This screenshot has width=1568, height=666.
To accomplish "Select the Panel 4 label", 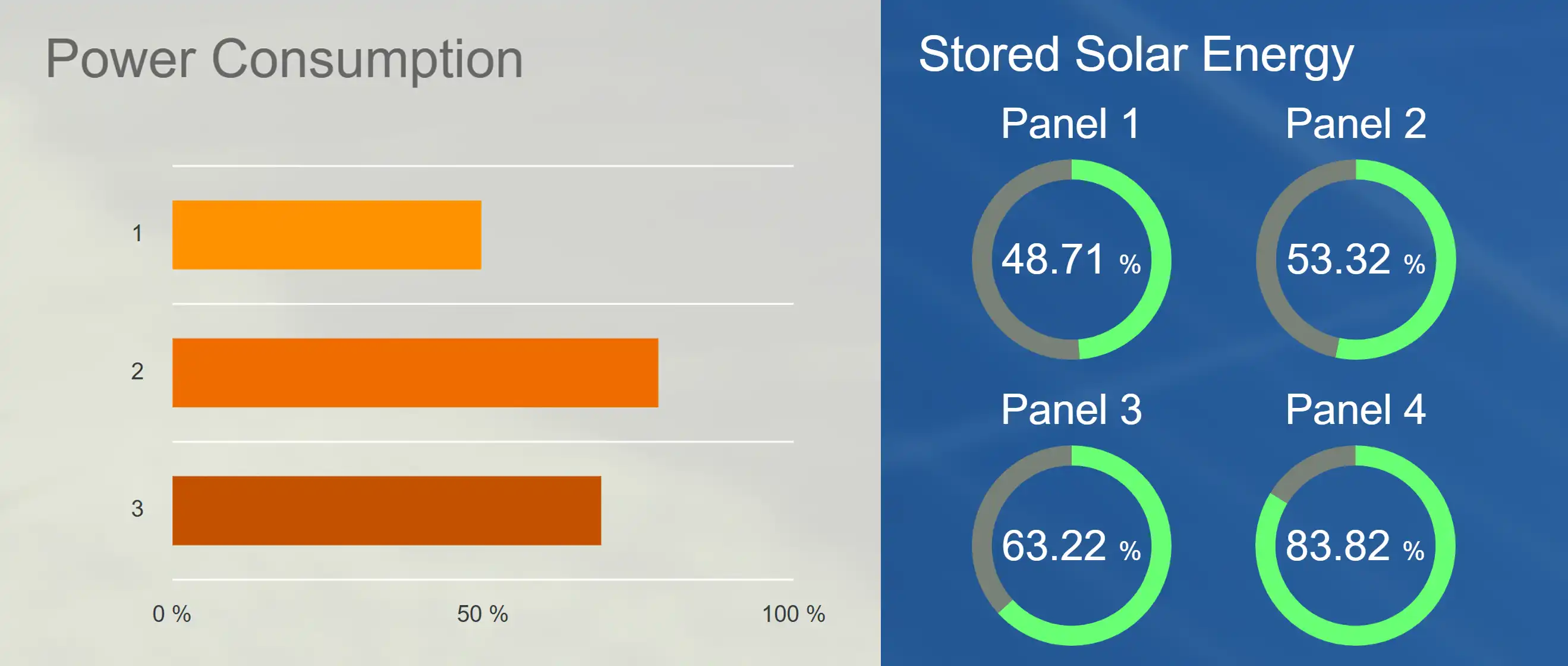I will tap(1355, 409).
